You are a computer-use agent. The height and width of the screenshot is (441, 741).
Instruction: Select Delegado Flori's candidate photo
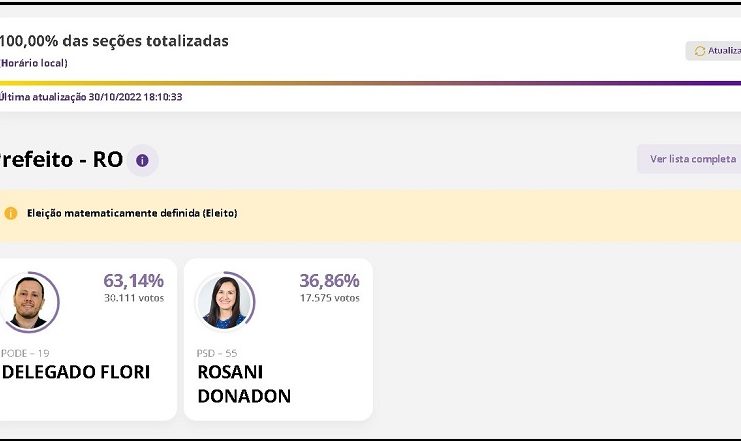click(26, 301)
